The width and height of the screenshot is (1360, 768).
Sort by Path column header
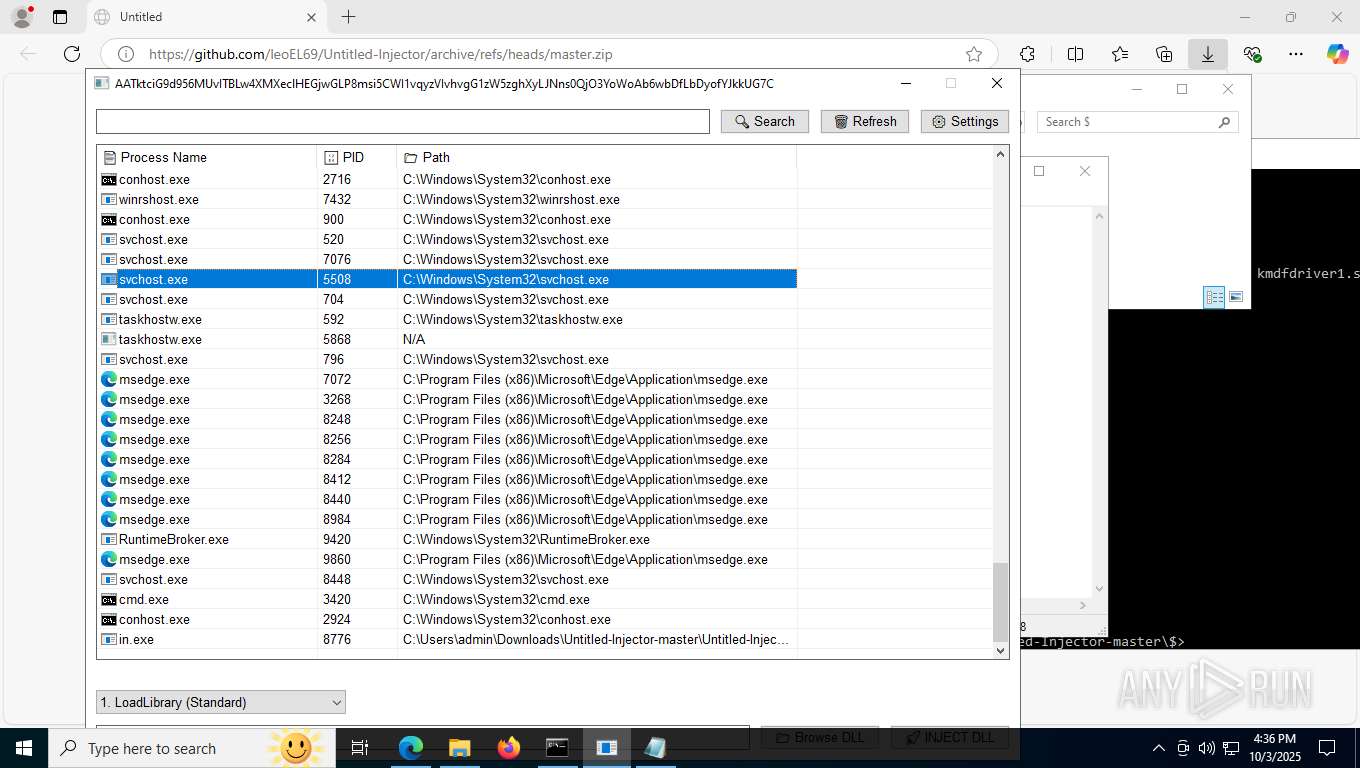[597, 157]
